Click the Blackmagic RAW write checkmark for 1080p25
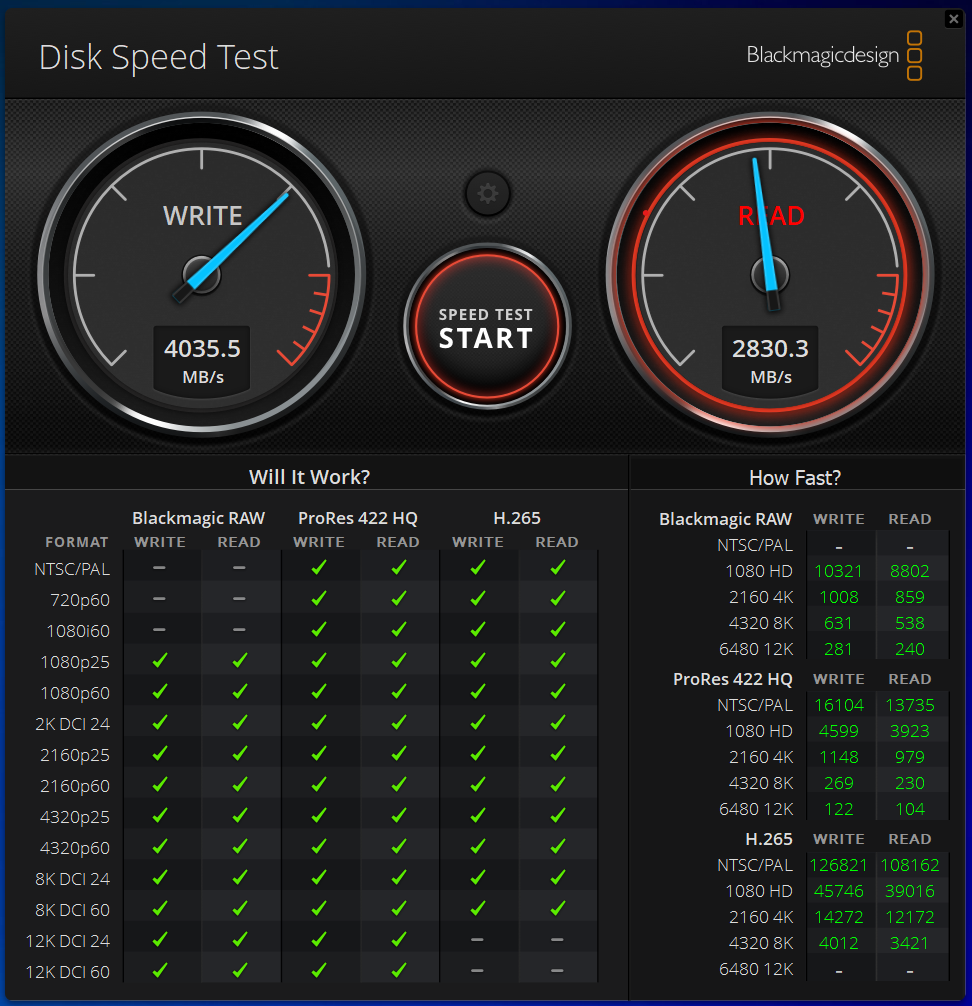The height and width of the screenshot is (1006, 972). [x=160, y=661]
